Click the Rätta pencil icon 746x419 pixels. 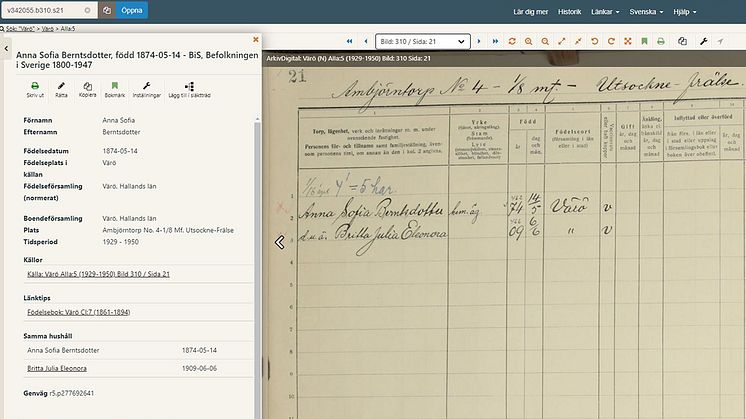coord(60,89)
